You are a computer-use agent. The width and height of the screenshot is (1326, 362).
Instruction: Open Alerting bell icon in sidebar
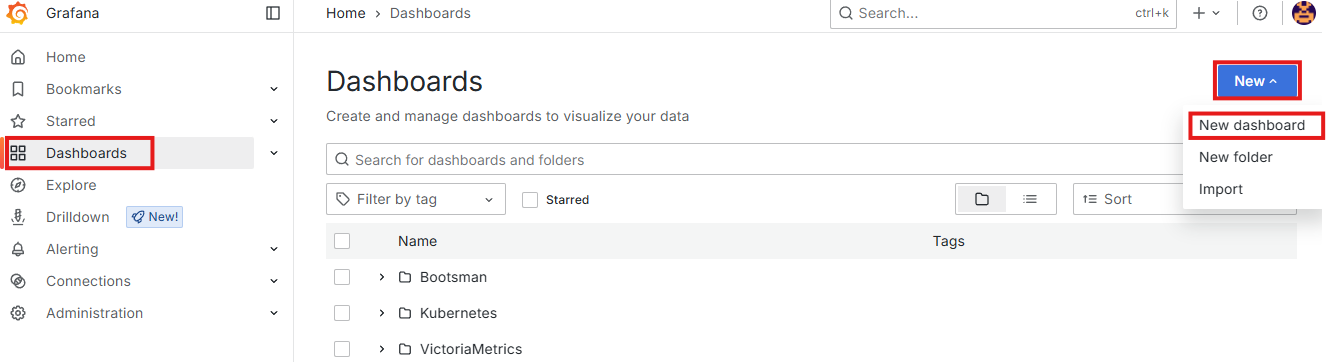[x=18, y=249]
